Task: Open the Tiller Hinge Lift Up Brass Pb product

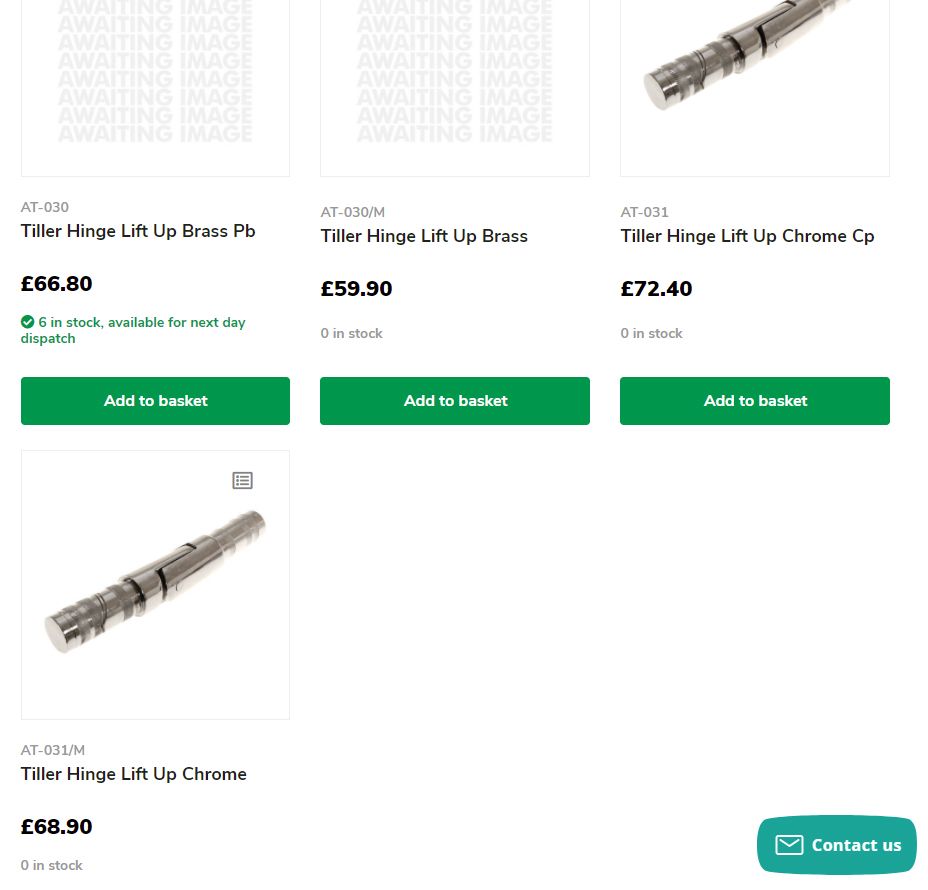Action: click(x=138, y=231)
